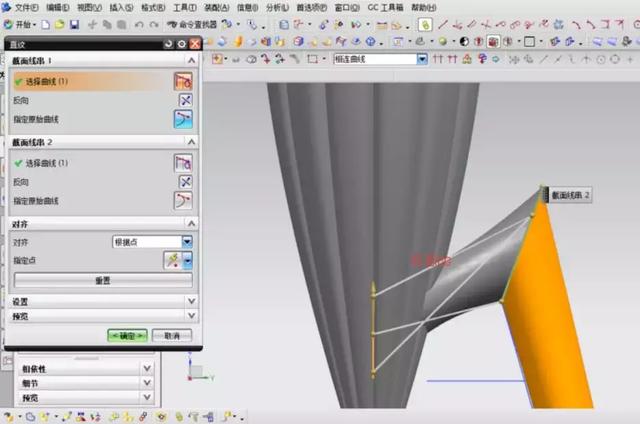Click specify origin curve icon in Section String 1
640x424 pixels.
(x=183, y=119)
